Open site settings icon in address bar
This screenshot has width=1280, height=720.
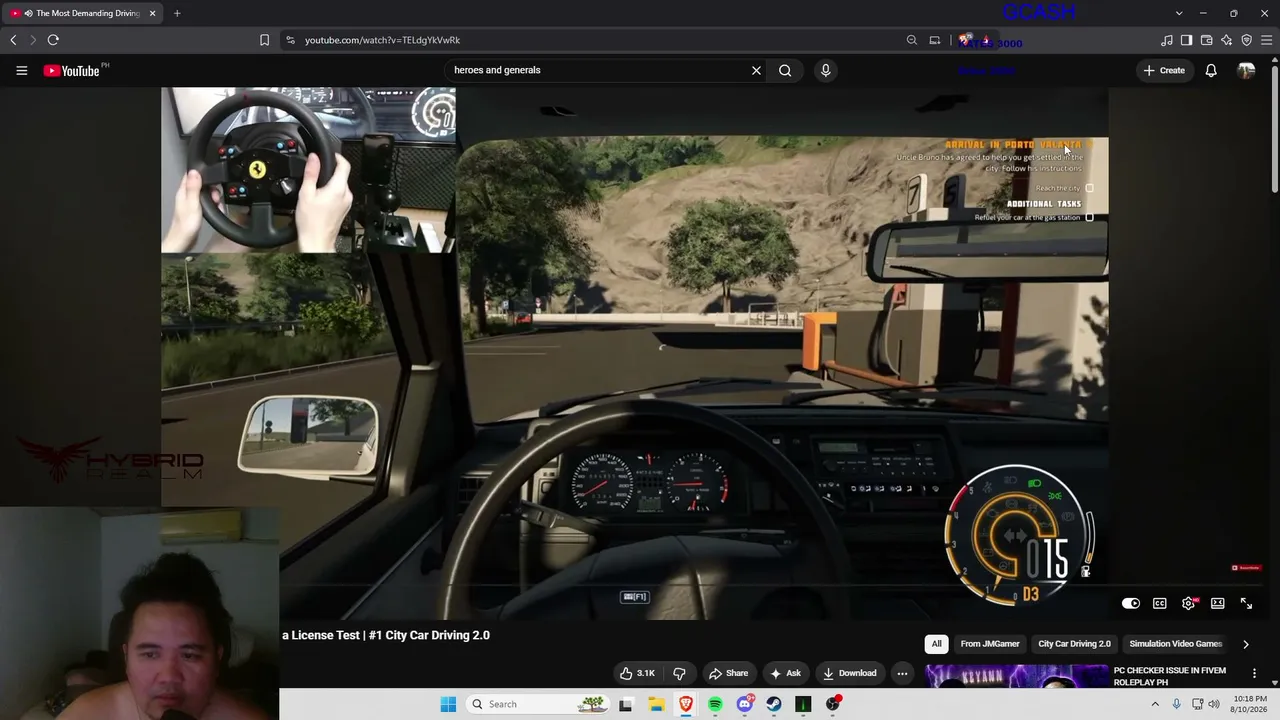(290, 40)
